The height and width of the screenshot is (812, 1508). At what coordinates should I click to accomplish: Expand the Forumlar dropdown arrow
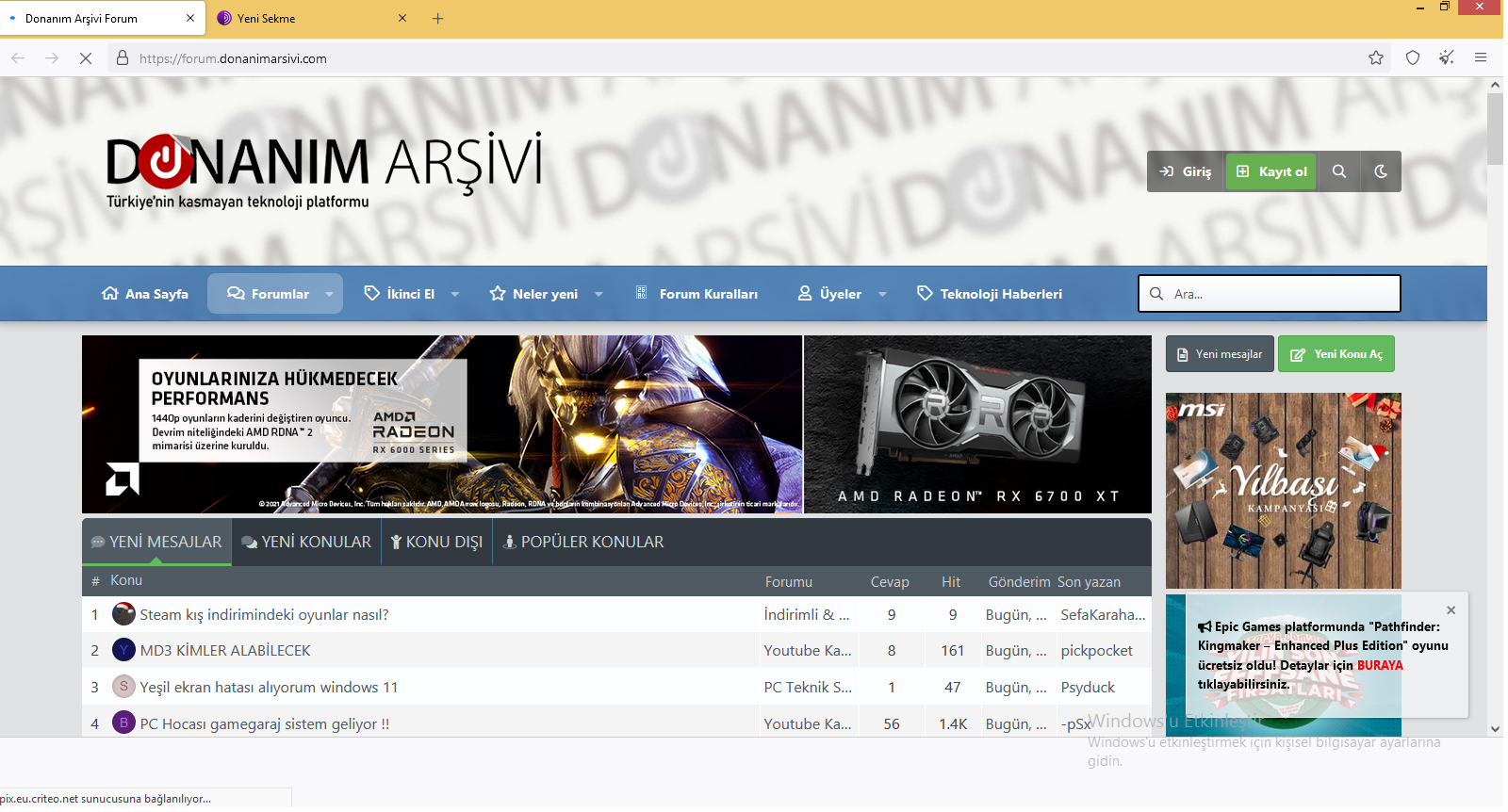[x=330, y=294]
